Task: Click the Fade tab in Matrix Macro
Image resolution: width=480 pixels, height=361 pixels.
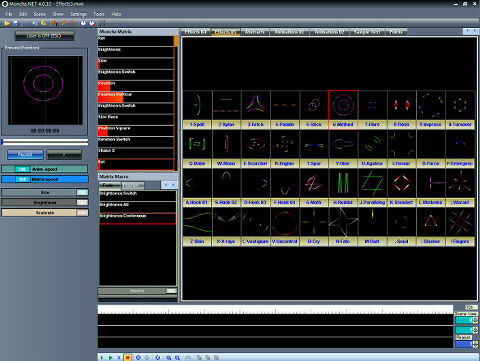Action: (110, 185)
